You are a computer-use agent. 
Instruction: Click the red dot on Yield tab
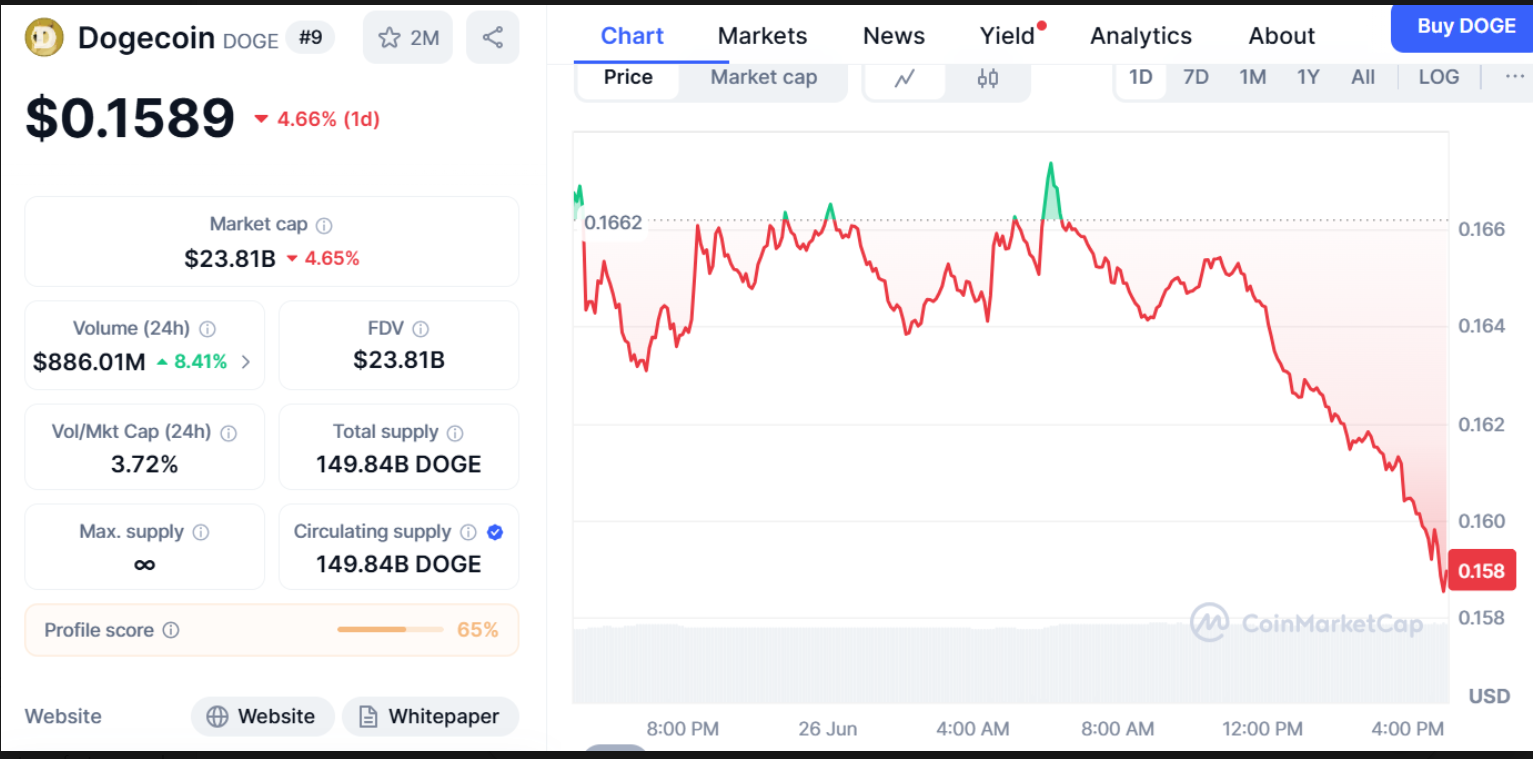click(x=1041, y=25)
